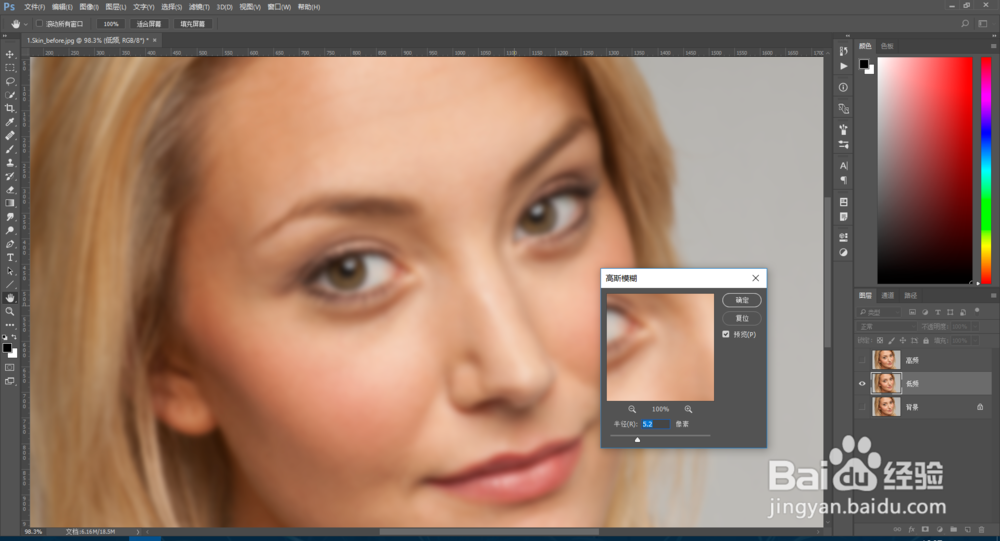This screenshot has height=541, width=1000.
Task: Select the Move tool
Action: point(10,54)
